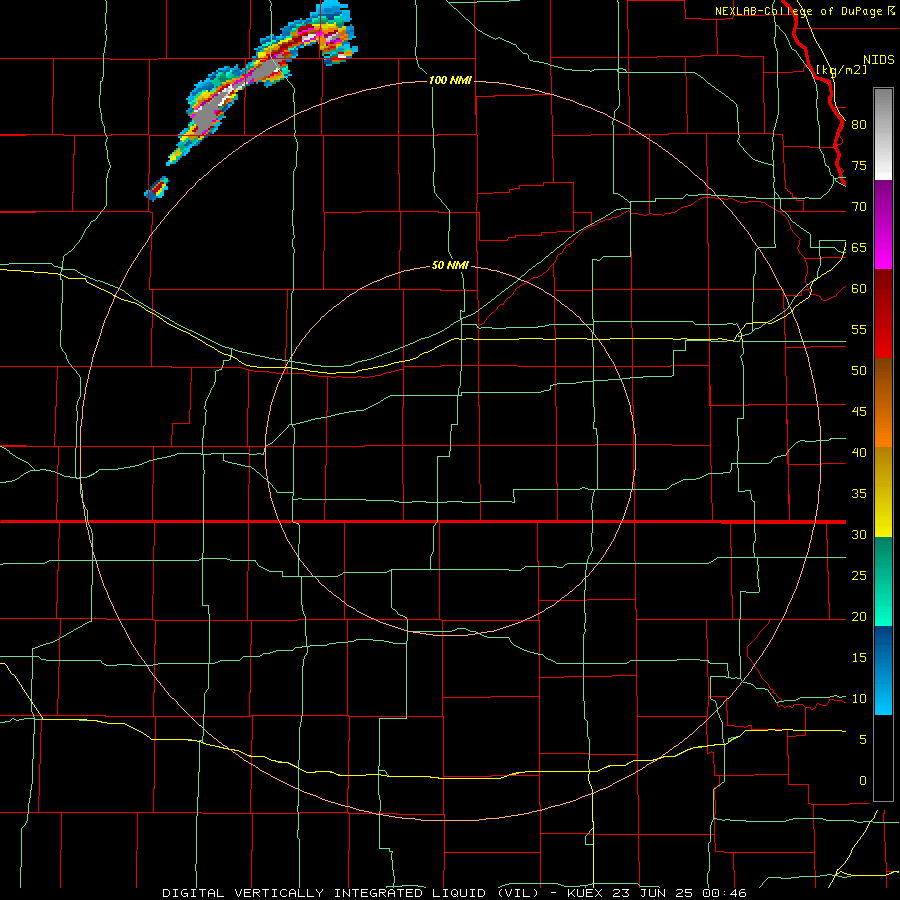Click the '50 NMI' range ring label

coord(451,266)
